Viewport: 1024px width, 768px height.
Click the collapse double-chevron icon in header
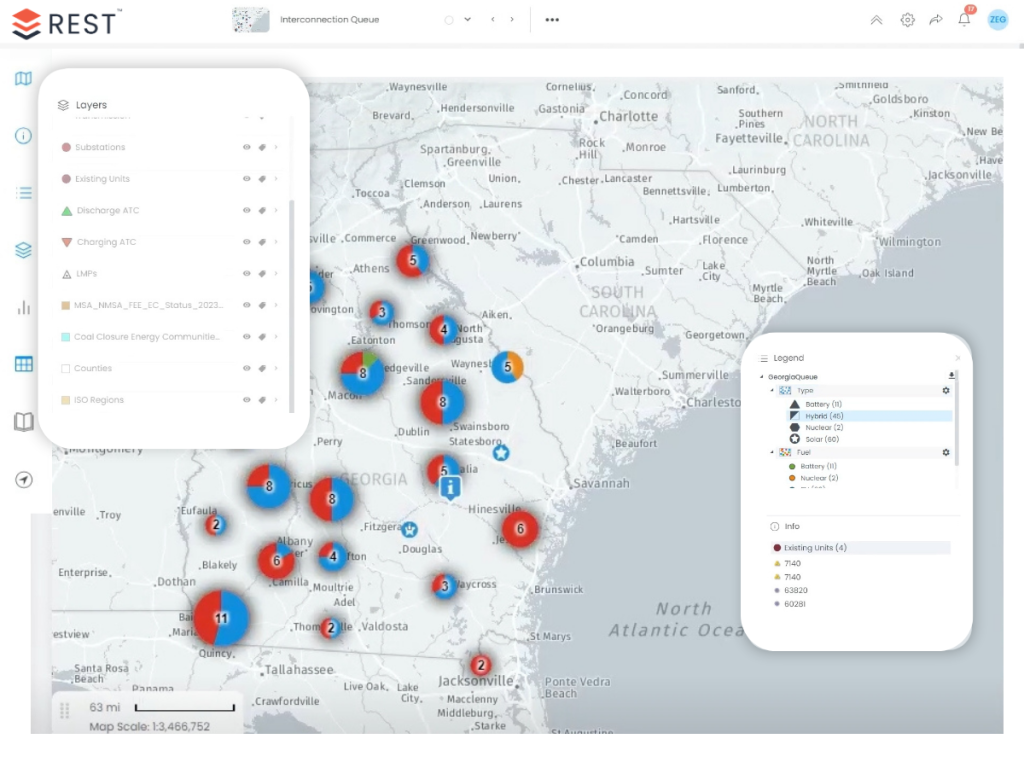pos(876,20)
